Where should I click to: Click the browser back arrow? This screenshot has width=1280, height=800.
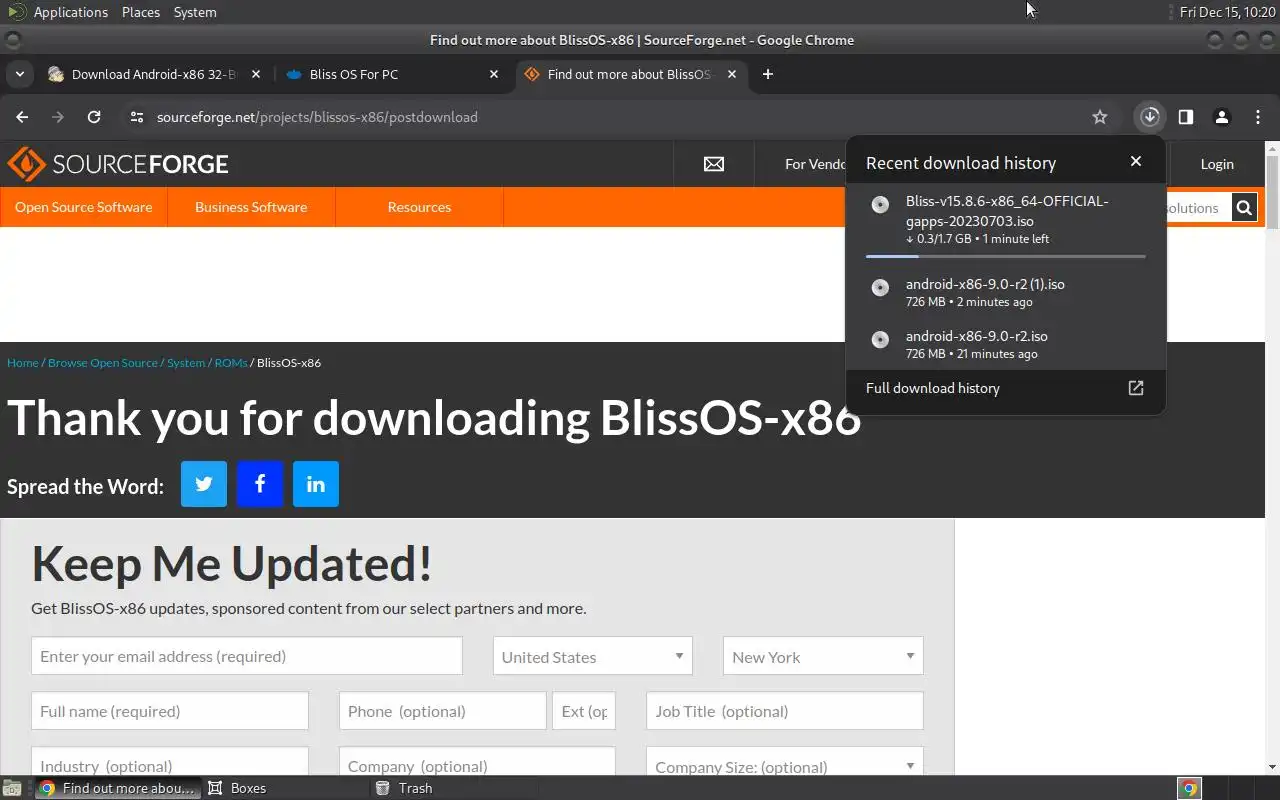pos(22,117)
